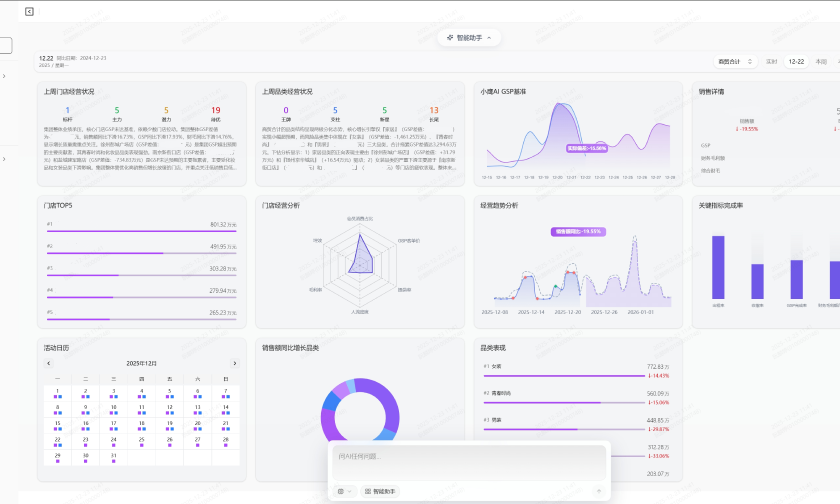Image resolution: width=840 pixels, height=504 pixels.
Task: Click the 实际偏差 label on GSP baseline chart
Action: (x=587, y=147)
